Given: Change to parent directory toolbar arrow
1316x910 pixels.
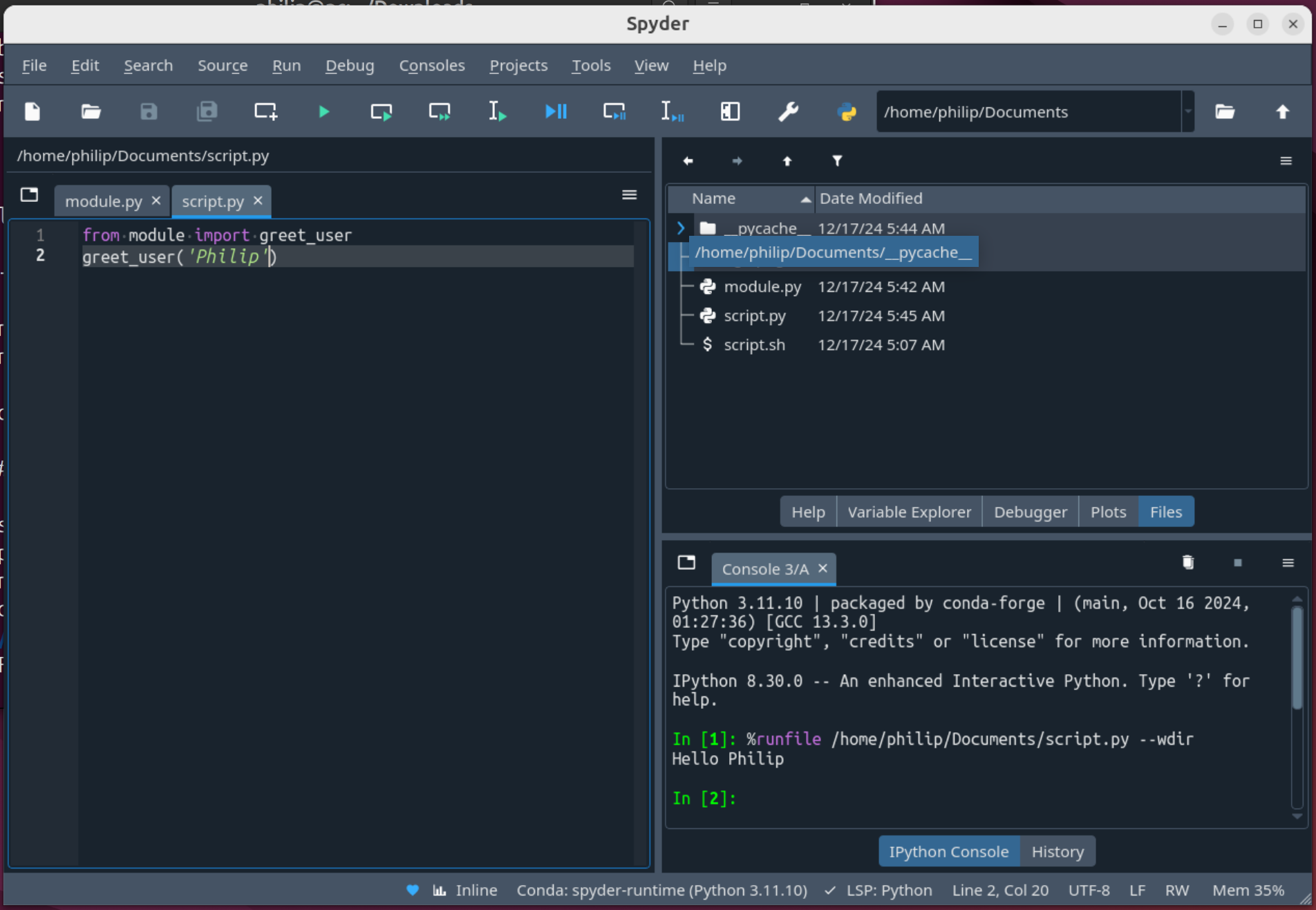Looking at the screenshot, I should pos(1282,111).
